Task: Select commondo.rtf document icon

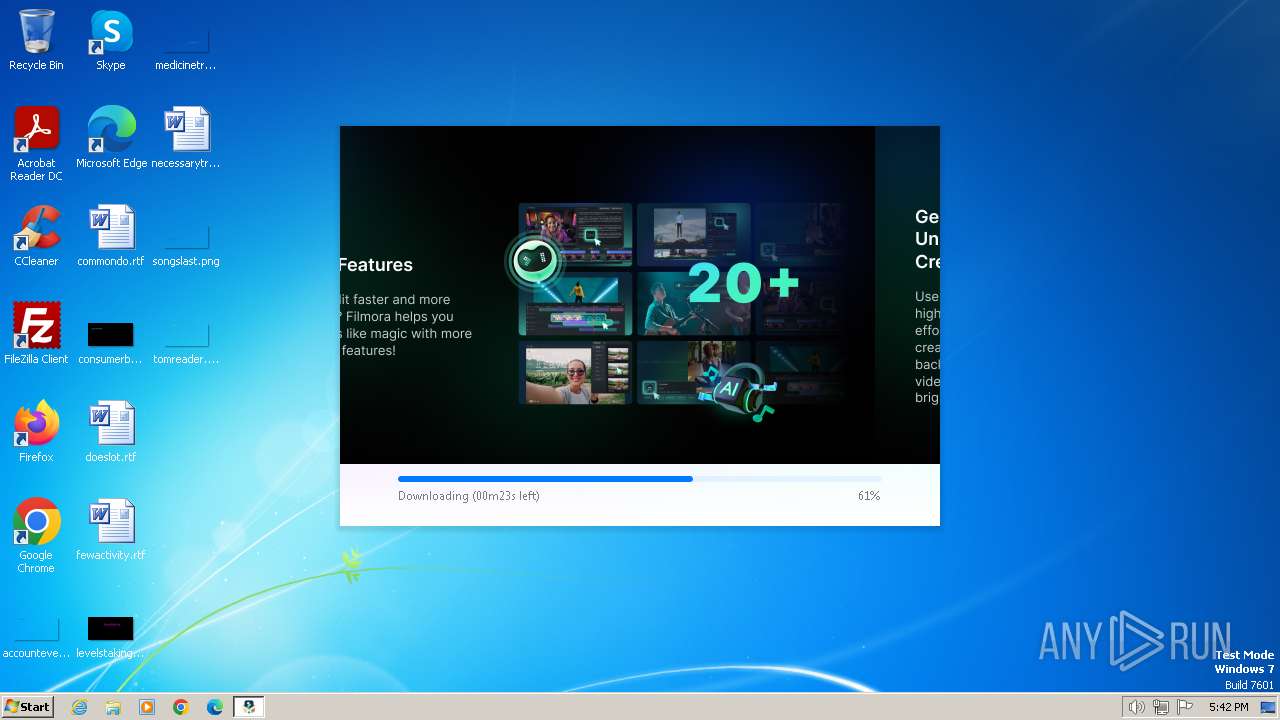Action: [x=110, y=236]
